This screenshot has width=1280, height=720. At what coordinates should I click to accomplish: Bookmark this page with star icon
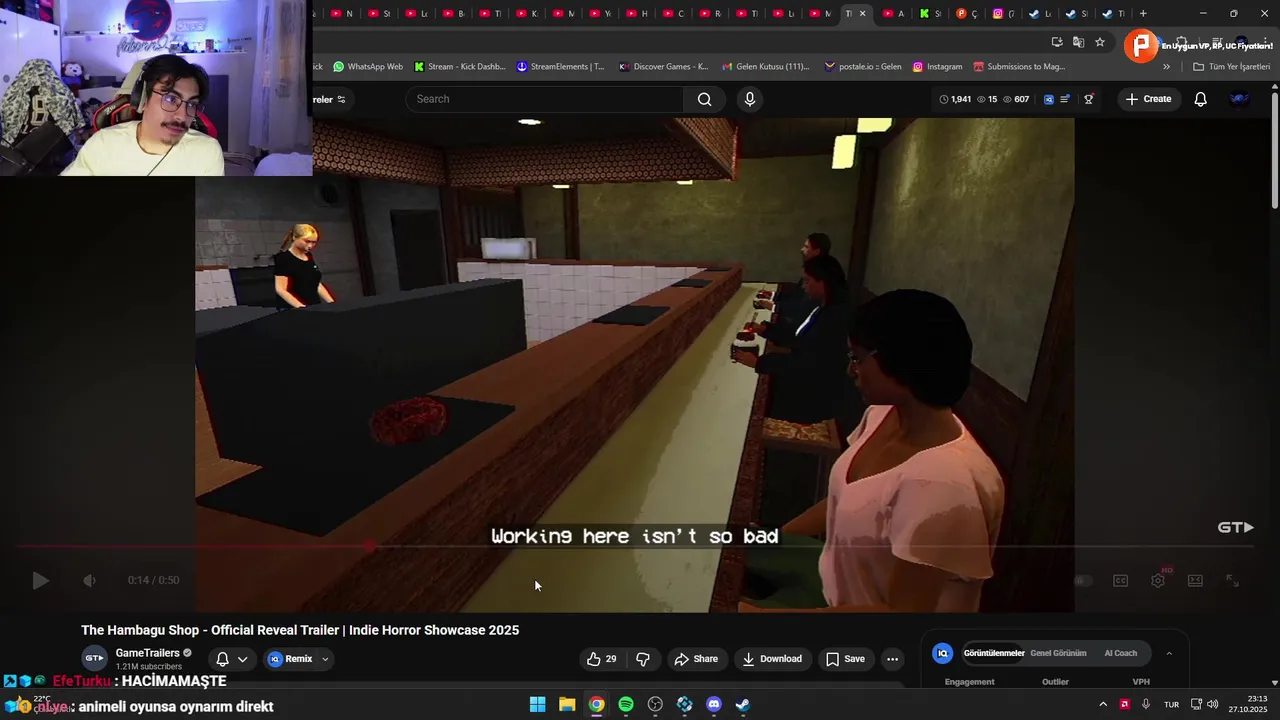(1100, 42)
